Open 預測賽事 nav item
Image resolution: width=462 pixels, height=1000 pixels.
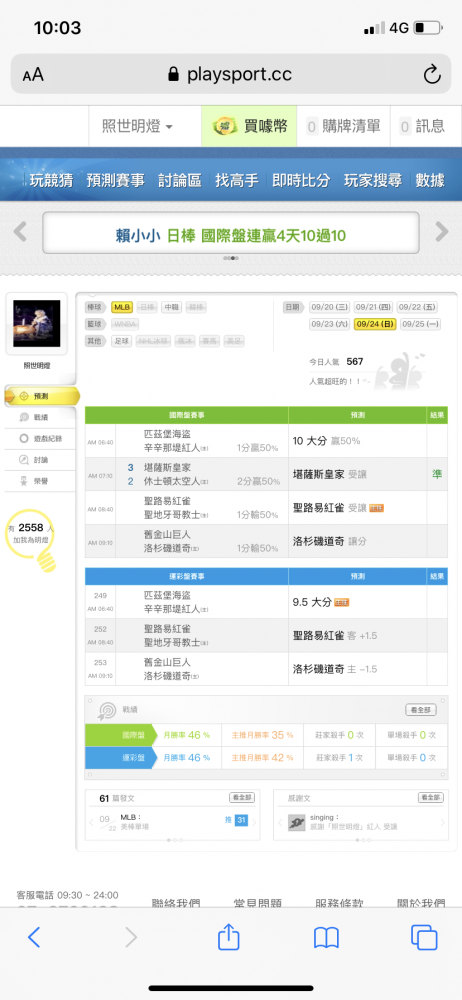tap(116, 180)
